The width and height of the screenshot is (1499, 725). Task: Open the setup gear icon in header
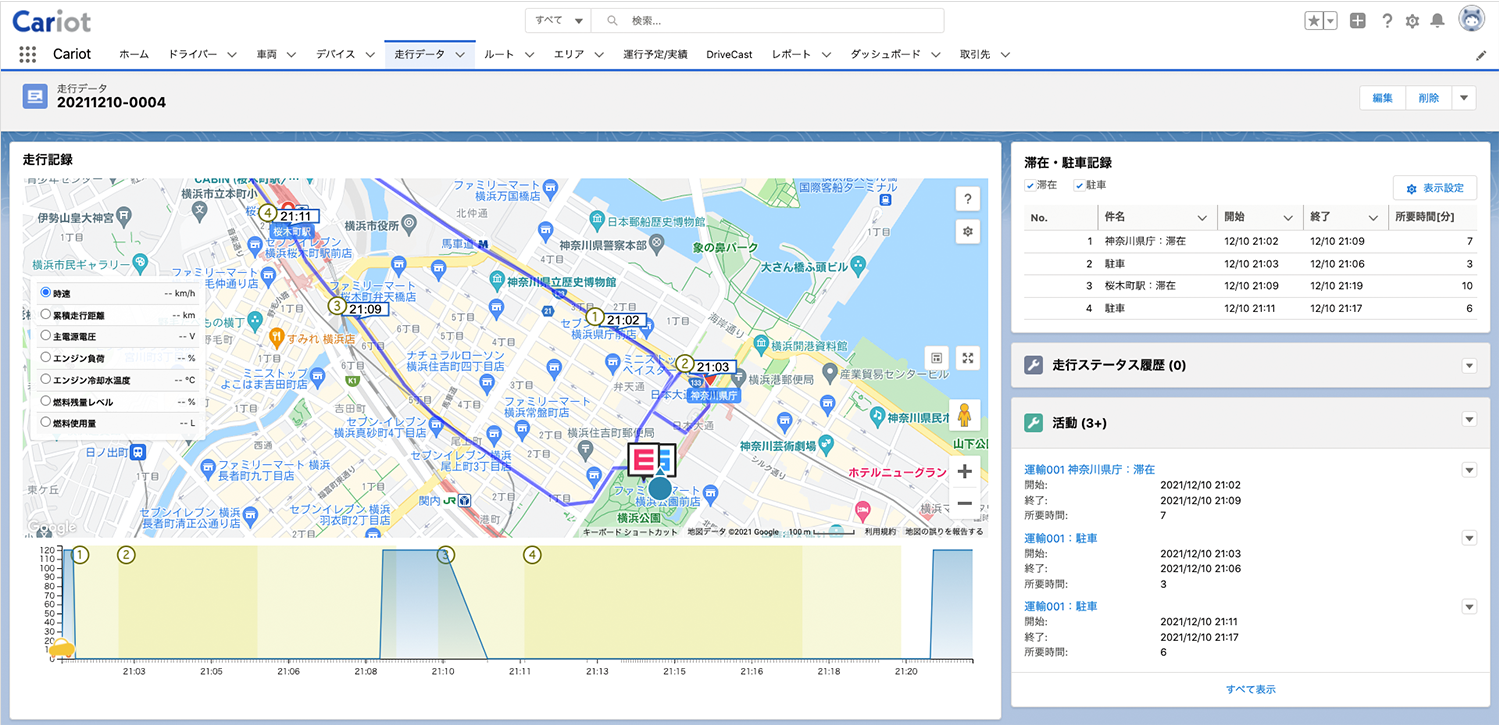[1412, 21]
